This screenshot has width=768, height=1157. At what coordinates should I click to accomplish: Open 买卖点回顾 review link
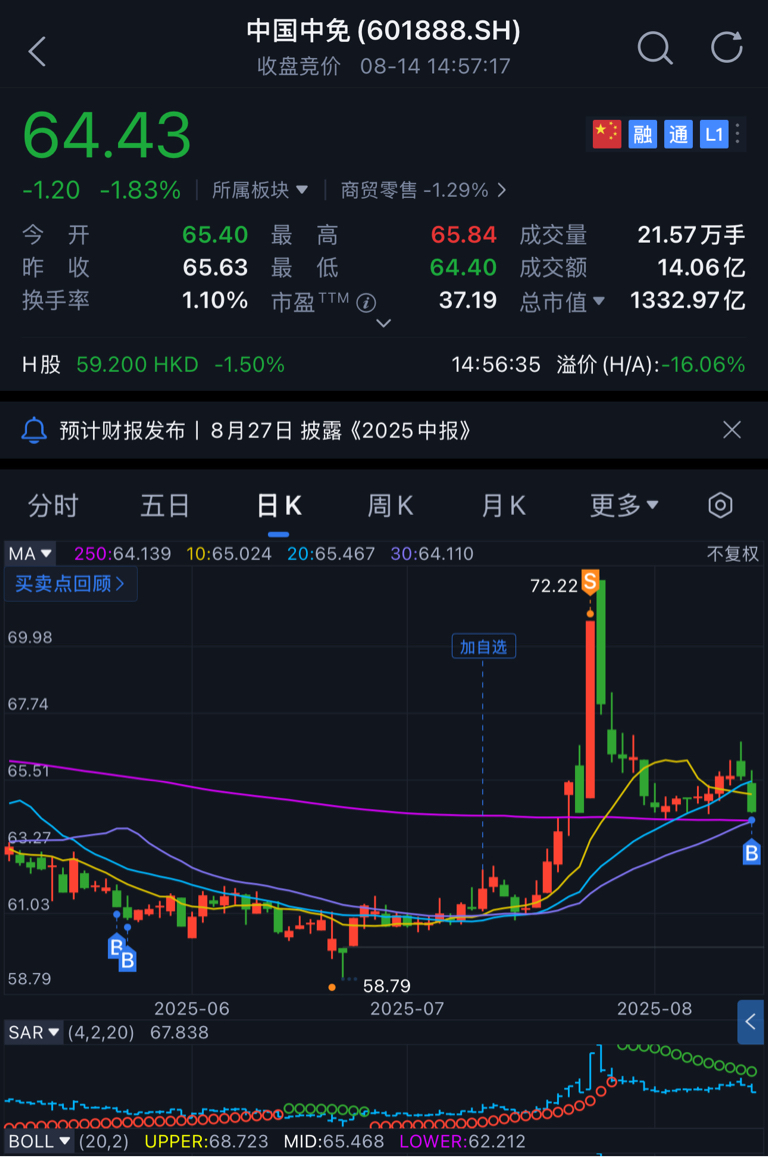pos(71,584)
